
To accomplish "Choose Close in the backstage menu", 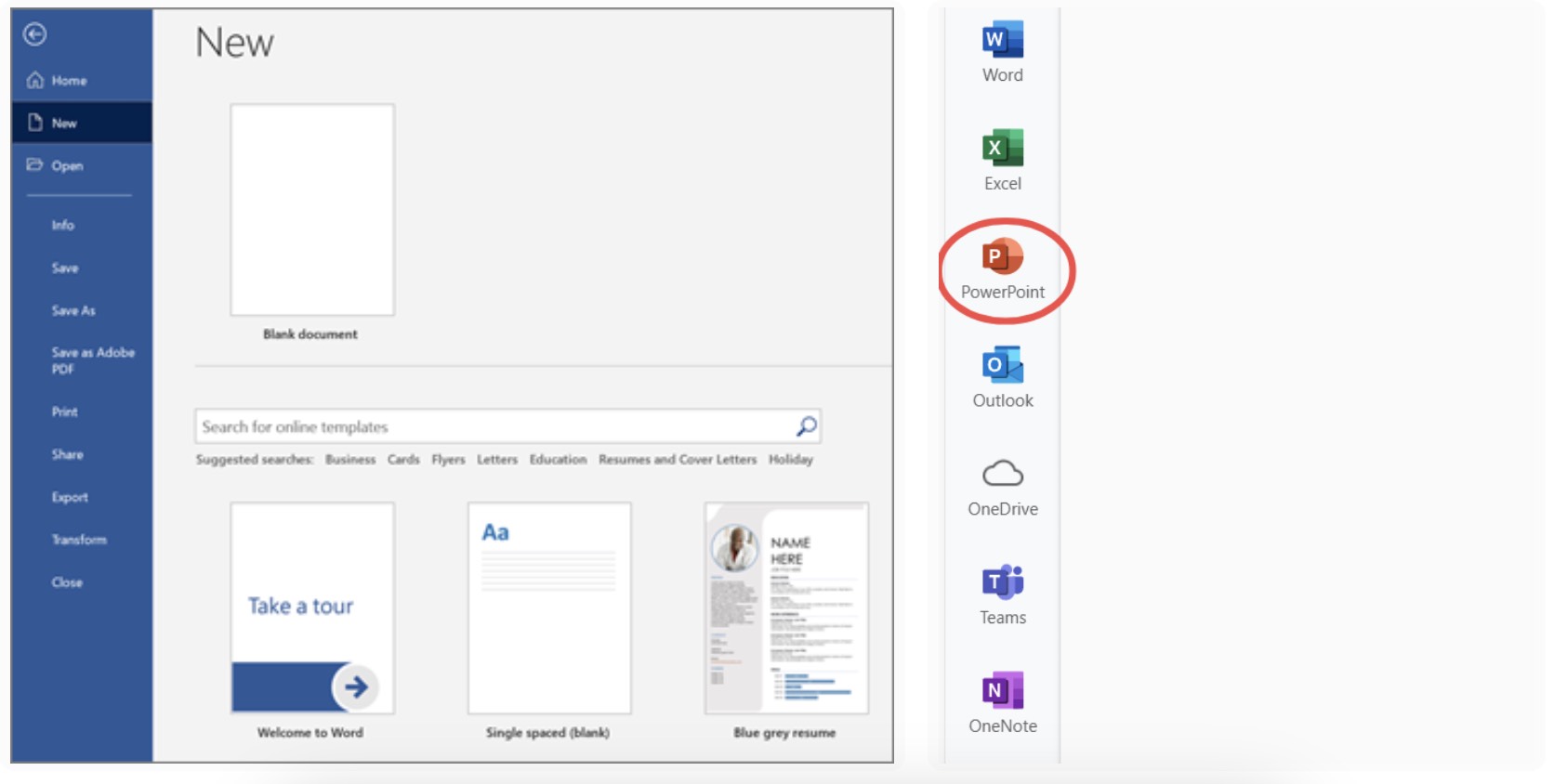I will coord(67,582).
